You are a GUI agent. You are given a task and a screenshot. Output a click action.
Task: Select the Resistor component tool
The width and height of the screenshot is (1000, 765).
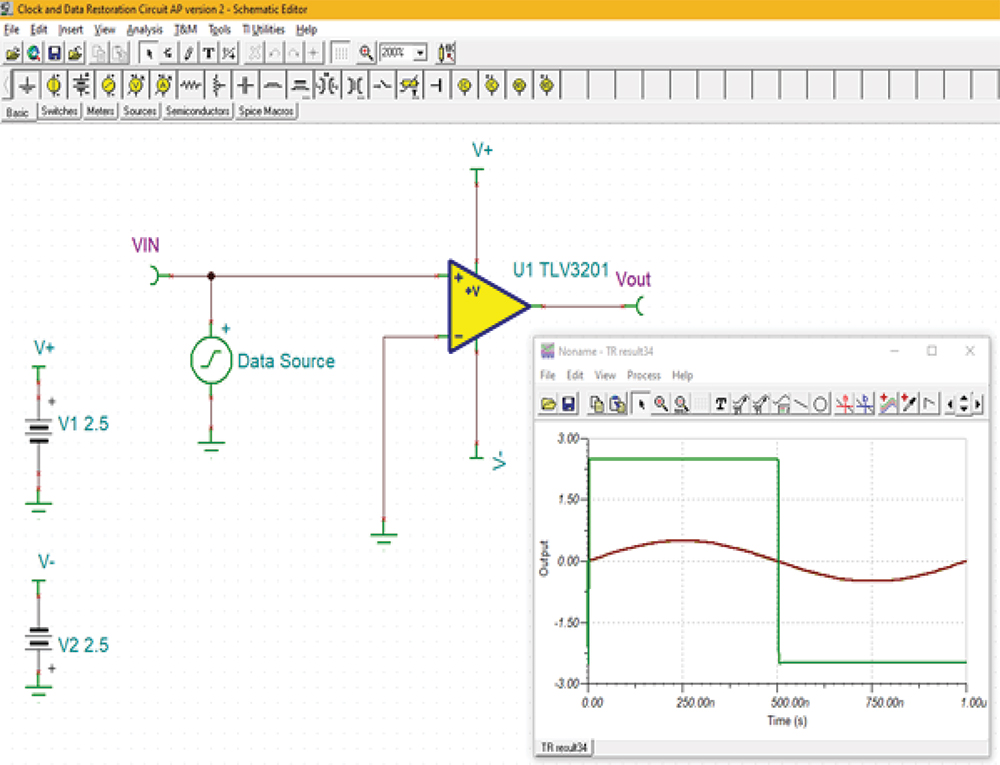[192, 85]
